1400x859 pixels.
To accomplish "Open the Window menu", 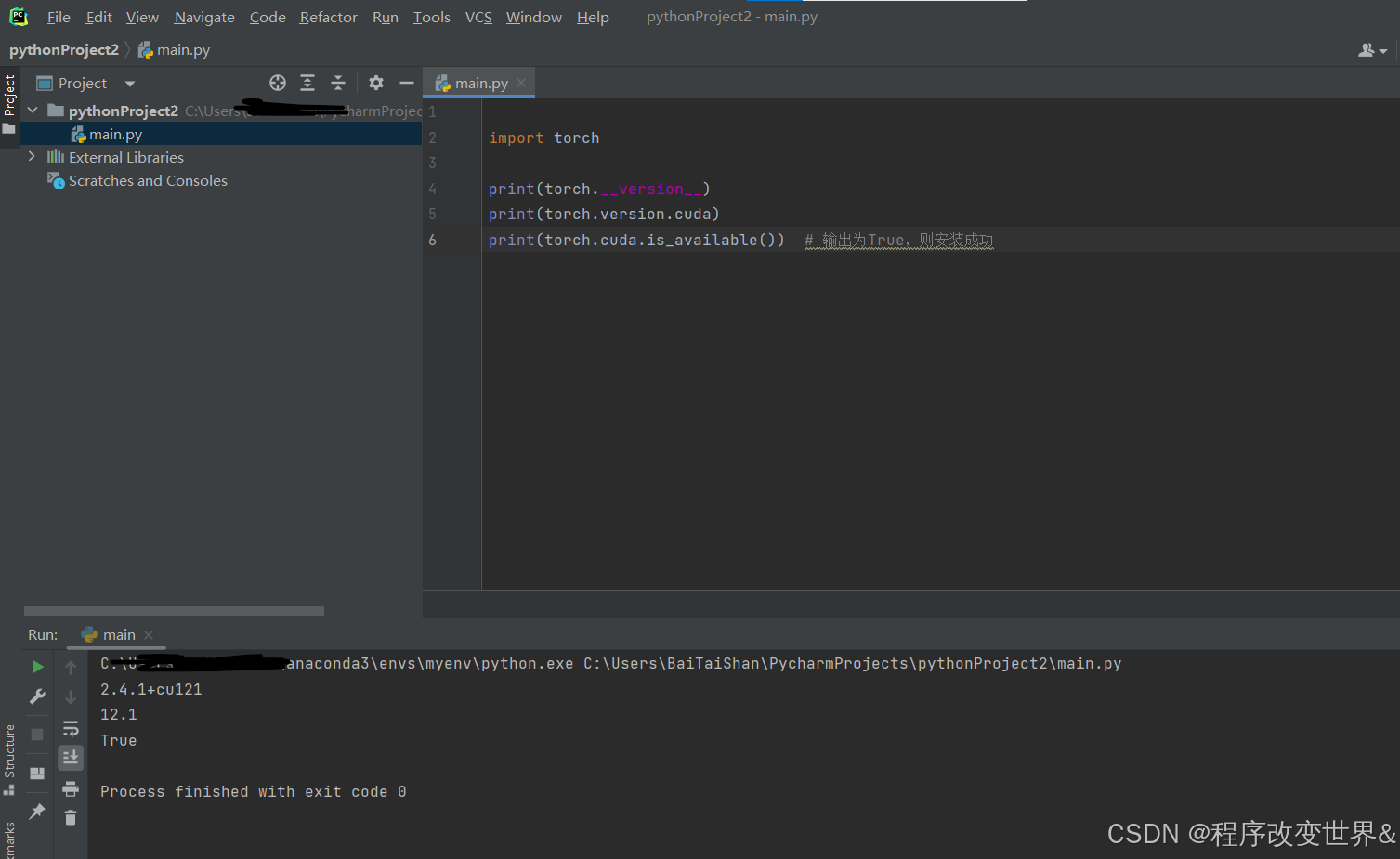I will point(534,17).
